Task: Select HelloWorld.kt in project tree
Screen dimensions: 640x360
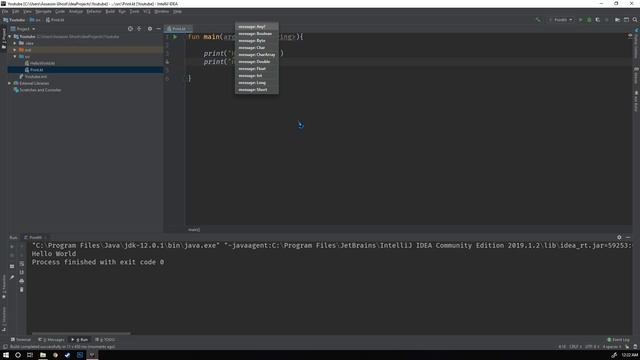Action: coord(40,63)
